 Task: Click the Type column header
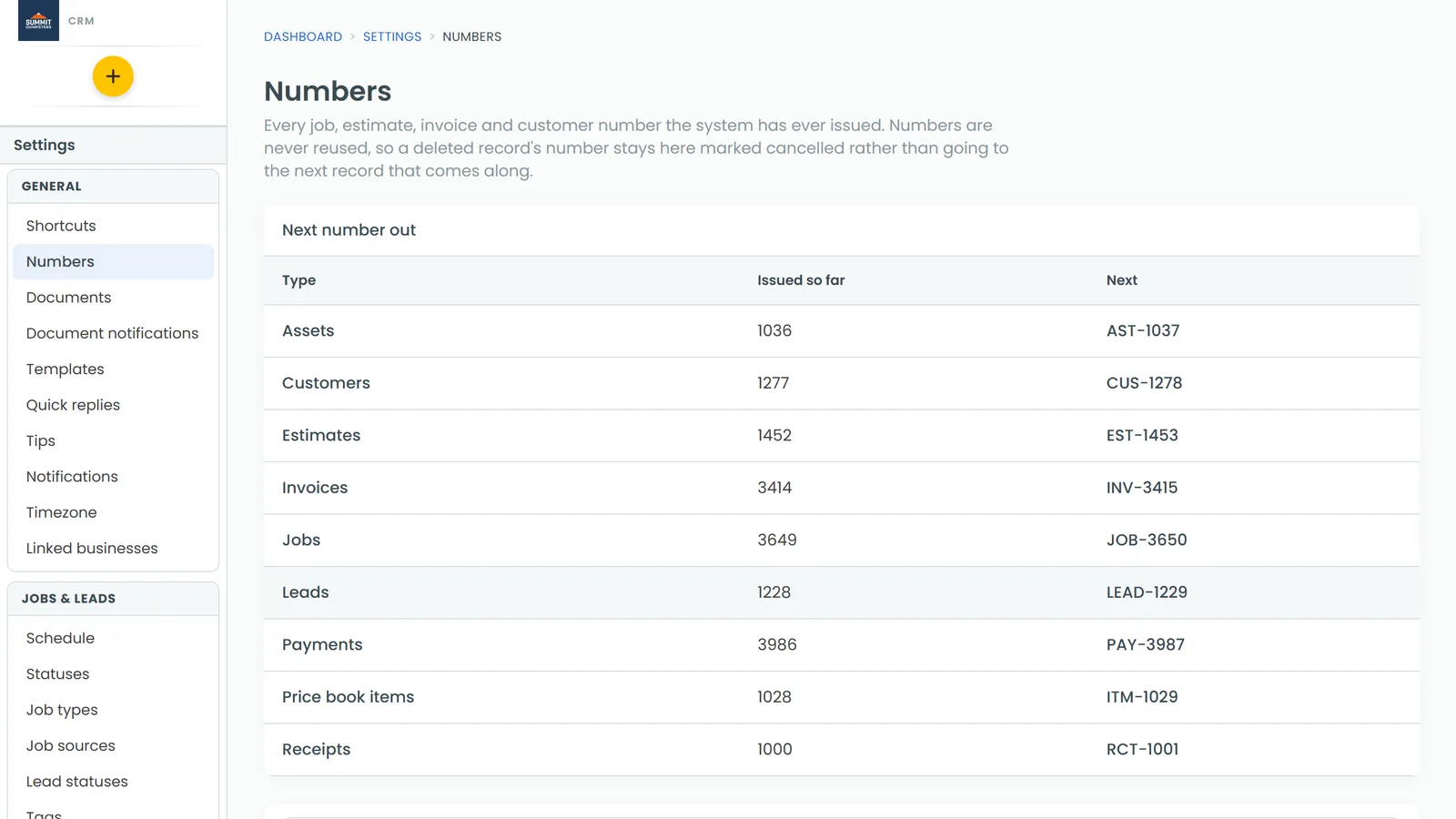coord(298,280)
